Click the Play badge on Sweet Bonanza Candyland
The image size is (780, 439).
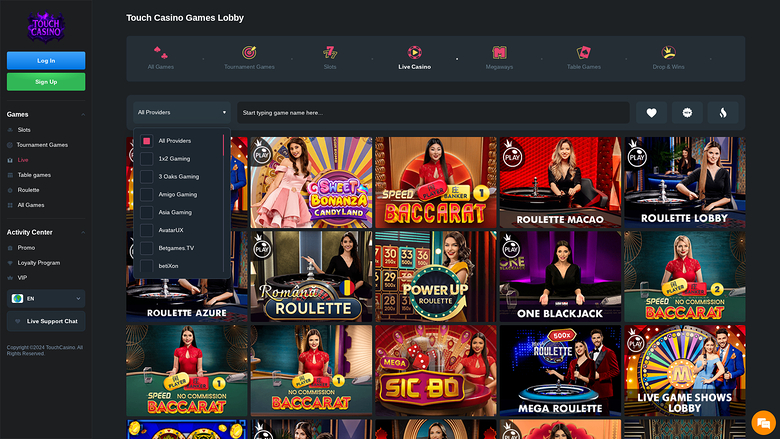click(262, 153)
